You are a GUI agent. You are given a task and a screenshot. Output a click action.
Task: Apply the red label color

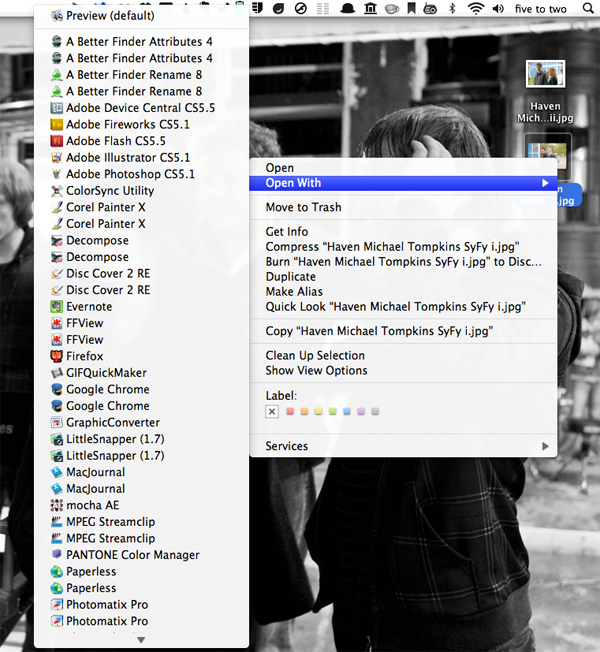point(290,411)
